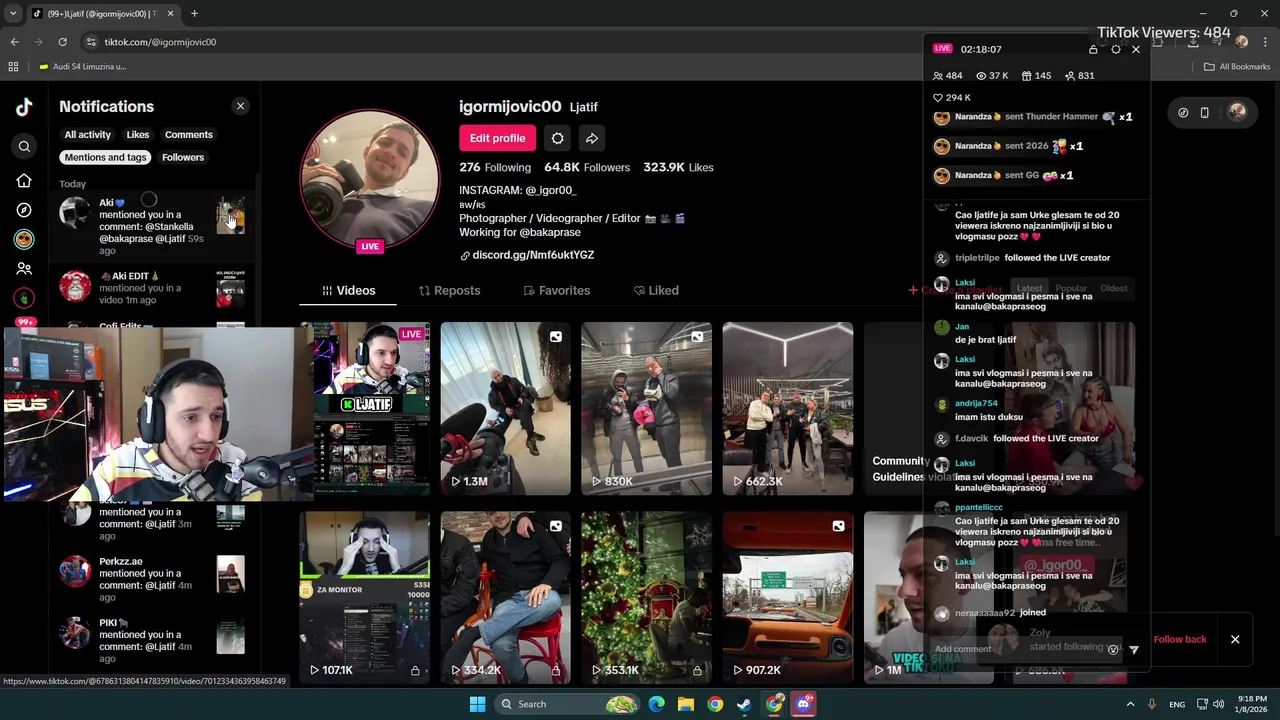Switch to the Favorites tab
The height and width of the screenshot is (720, 1280).
(x=556, y=290)
